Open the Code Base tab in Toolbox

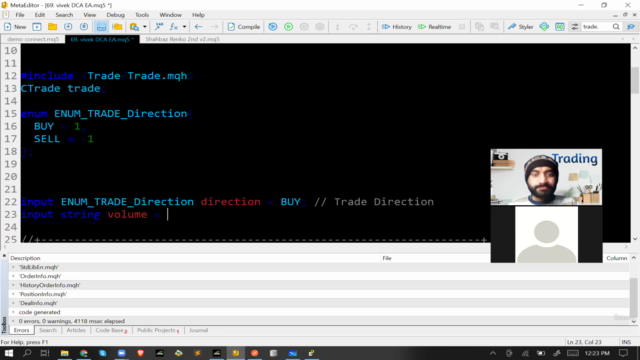[111, 330]
